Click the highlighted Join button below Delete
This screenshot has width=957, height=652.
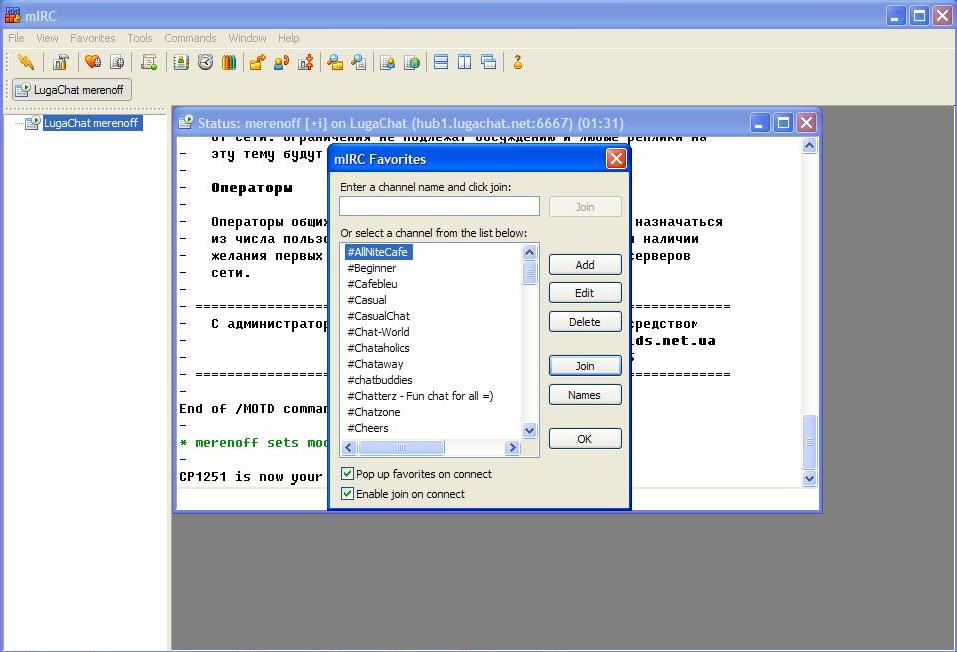coord(585,366)
